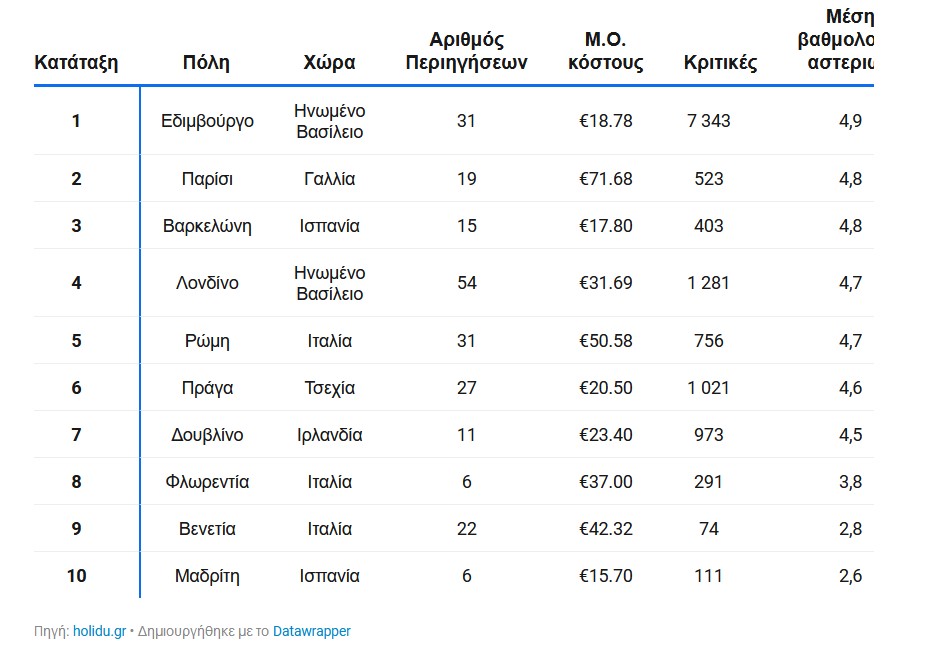
Task: Click the Μέση βαθμολογία column header
Action: point(835,40)
